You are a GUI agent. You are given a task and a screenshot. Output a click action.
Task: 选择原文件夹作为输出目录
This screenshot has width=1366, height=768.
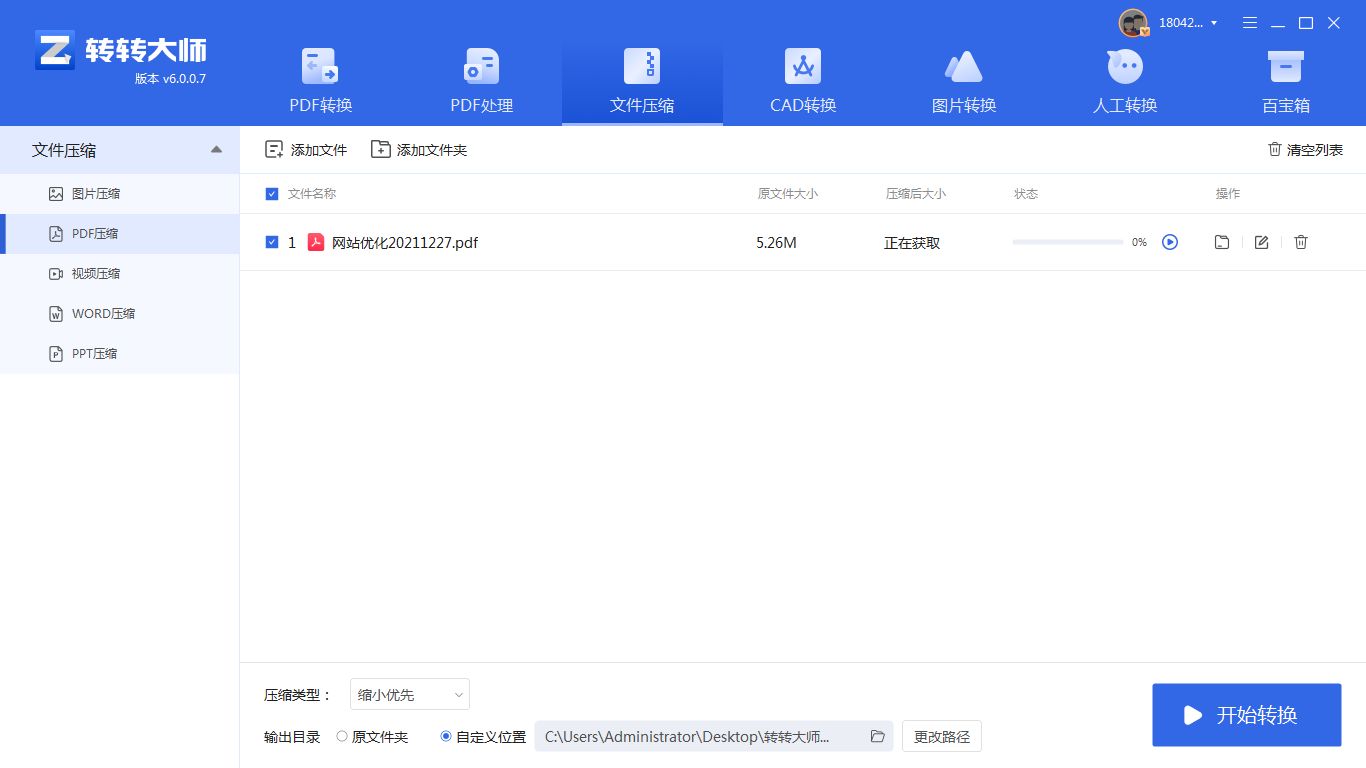(x=341, y=736)
